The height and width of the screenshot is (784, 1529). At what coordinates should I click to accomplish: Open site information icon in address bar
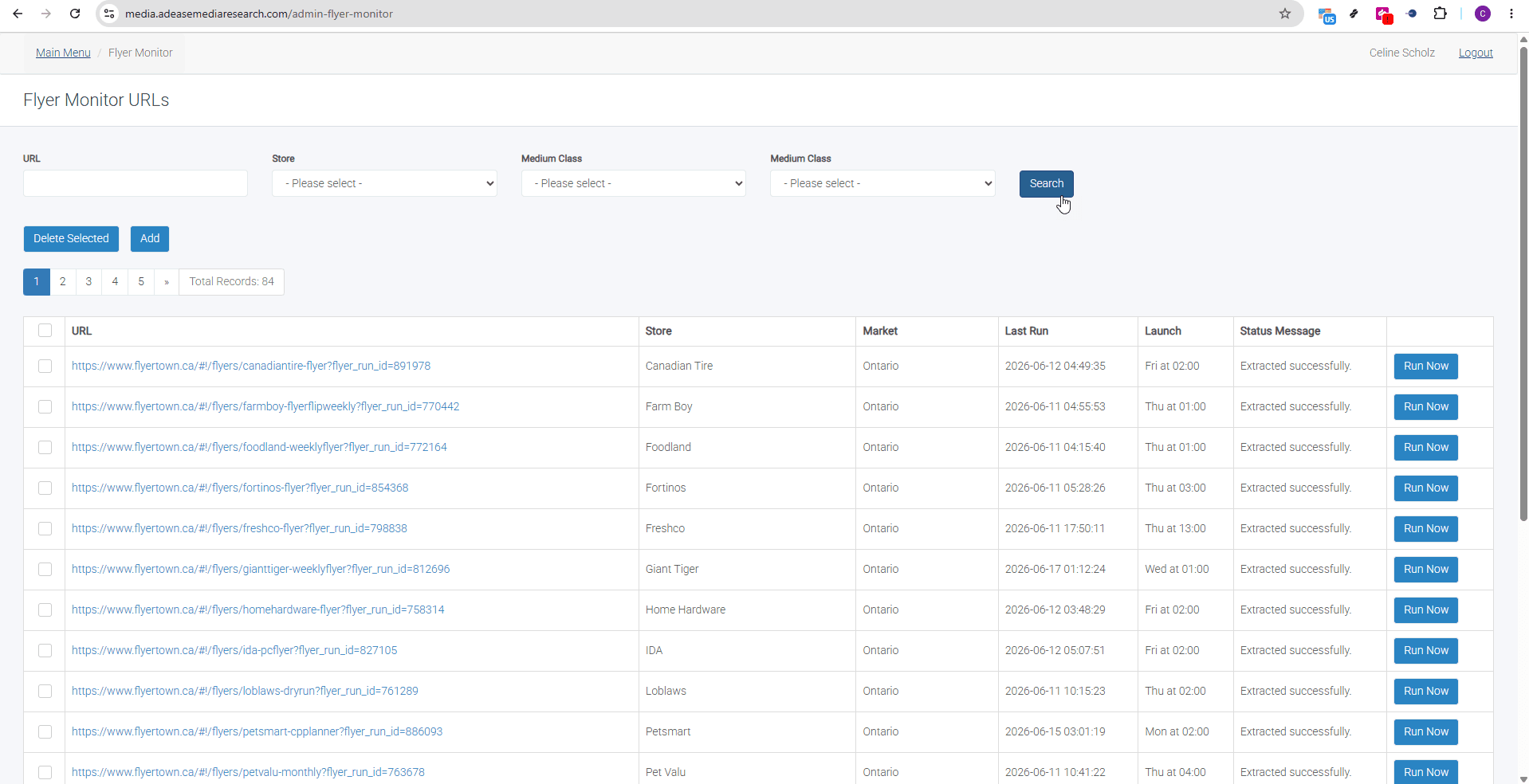[110, 14]
